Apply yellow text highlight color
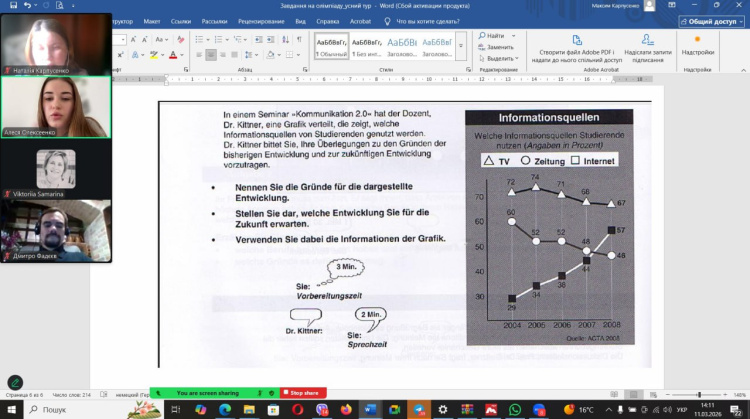 tap(154, 55)
